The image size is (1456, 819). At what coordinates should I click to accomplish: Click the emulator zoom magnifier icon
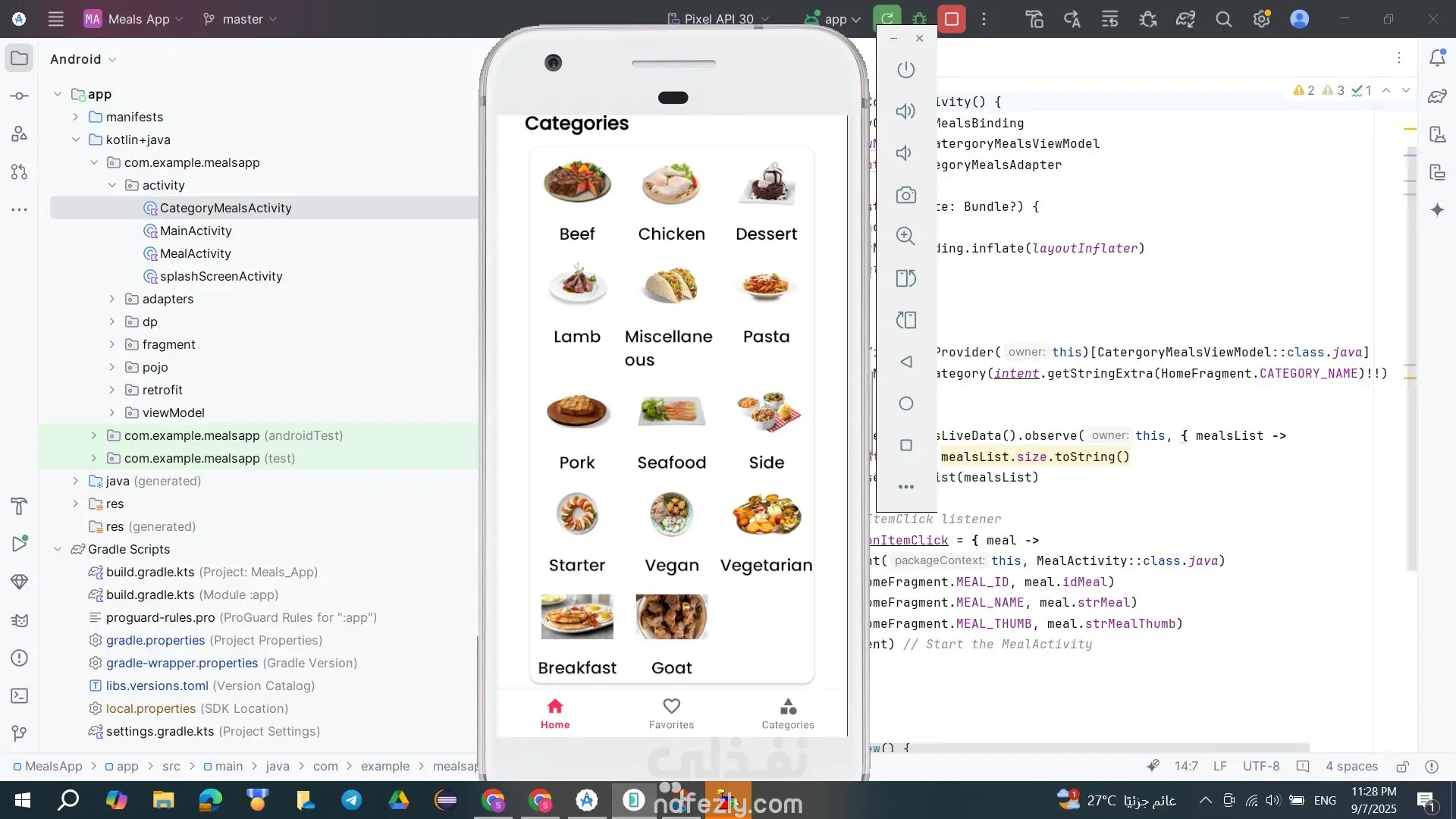(905, 236)
